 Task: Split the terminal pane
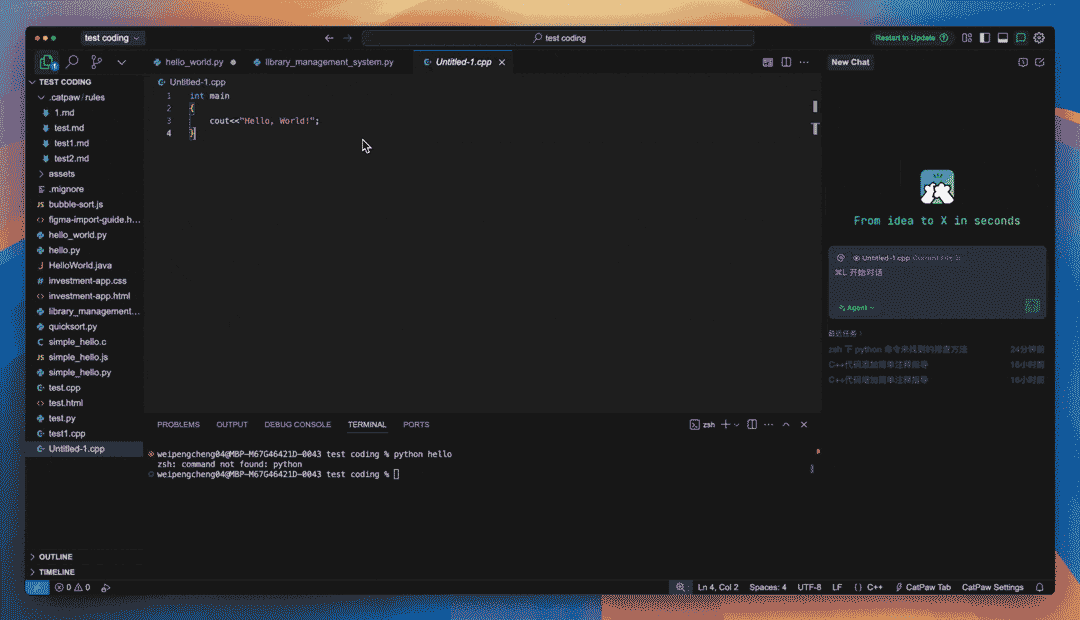[x=752, y=425]
